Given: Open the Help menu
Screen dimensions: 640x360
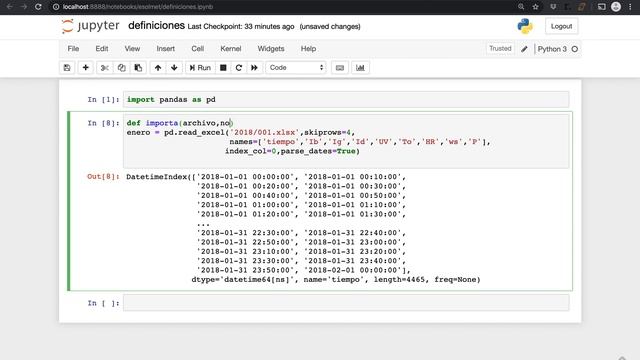Looking at the screenshot, I should (308, 49).
